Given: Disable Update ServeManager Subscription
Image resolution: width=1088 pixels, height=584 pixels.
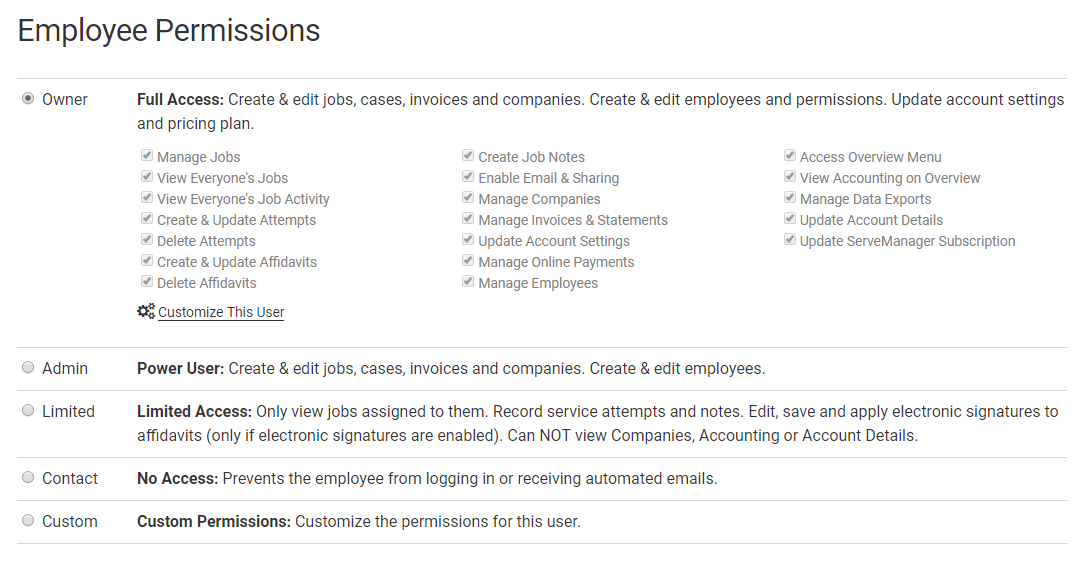Looking at the screenshot, I should click(x=789, y=239).
